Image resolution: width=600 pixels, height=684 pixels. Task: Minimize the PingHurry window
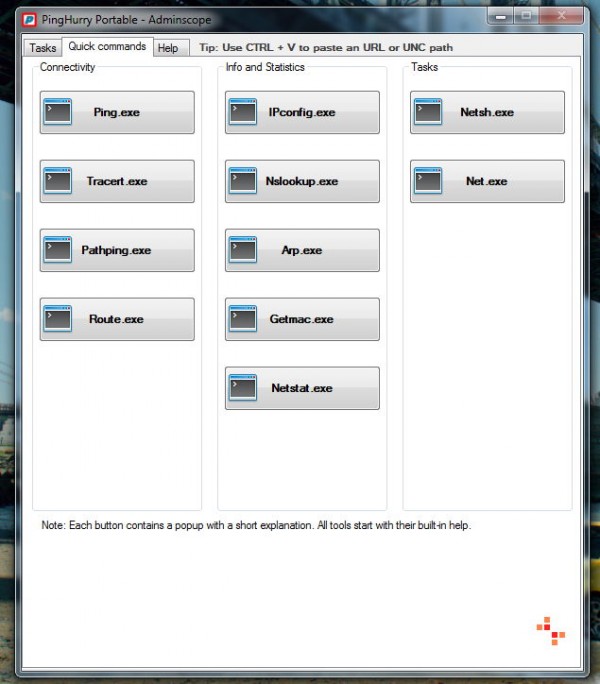[x=501, y=16]
